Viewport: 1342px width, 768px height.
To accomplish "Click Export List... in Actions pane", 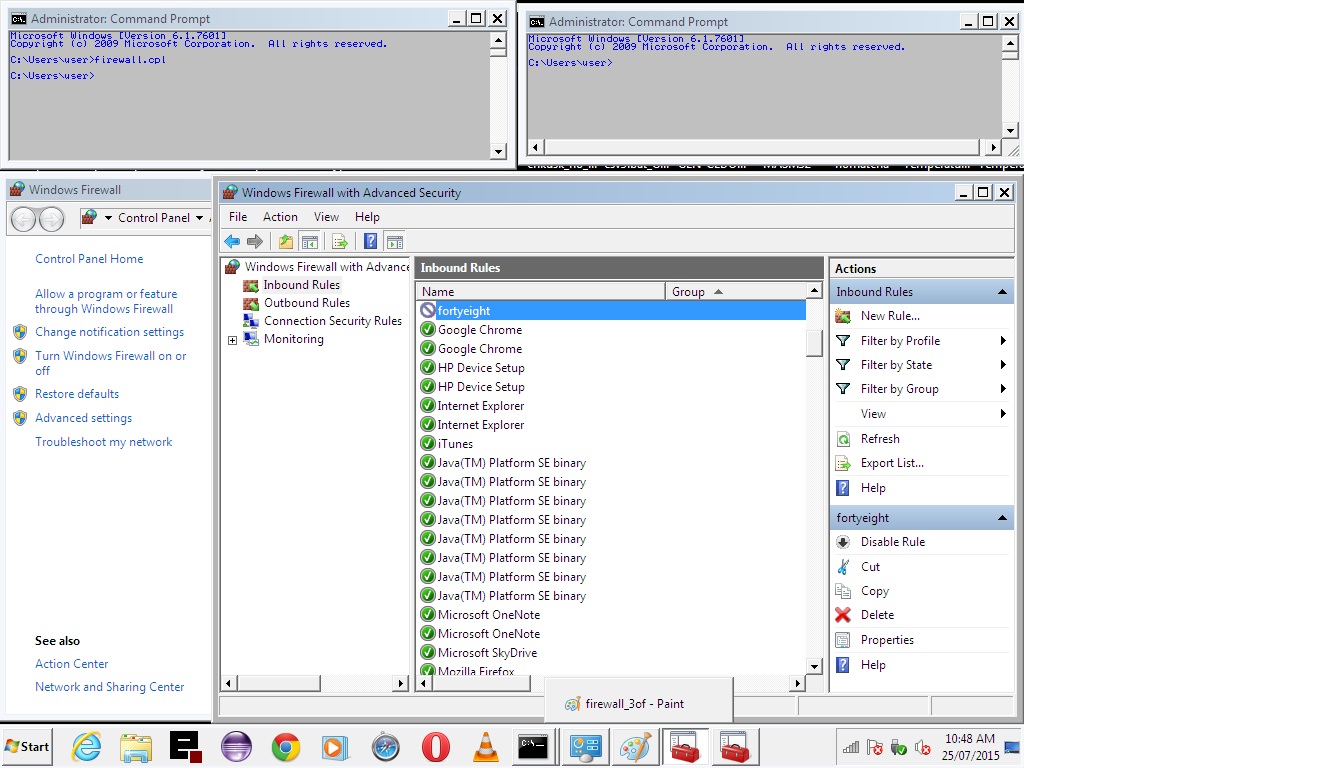I will pos(892,463).
